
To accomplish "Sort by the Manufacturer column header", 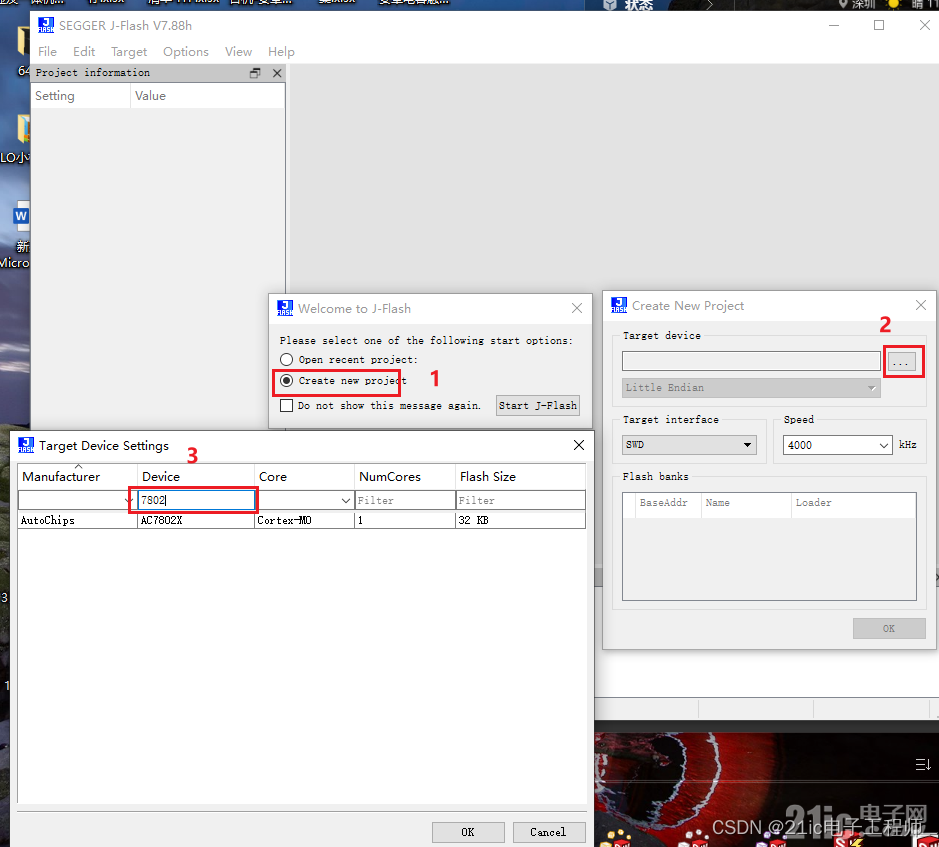I will (77, 477).
